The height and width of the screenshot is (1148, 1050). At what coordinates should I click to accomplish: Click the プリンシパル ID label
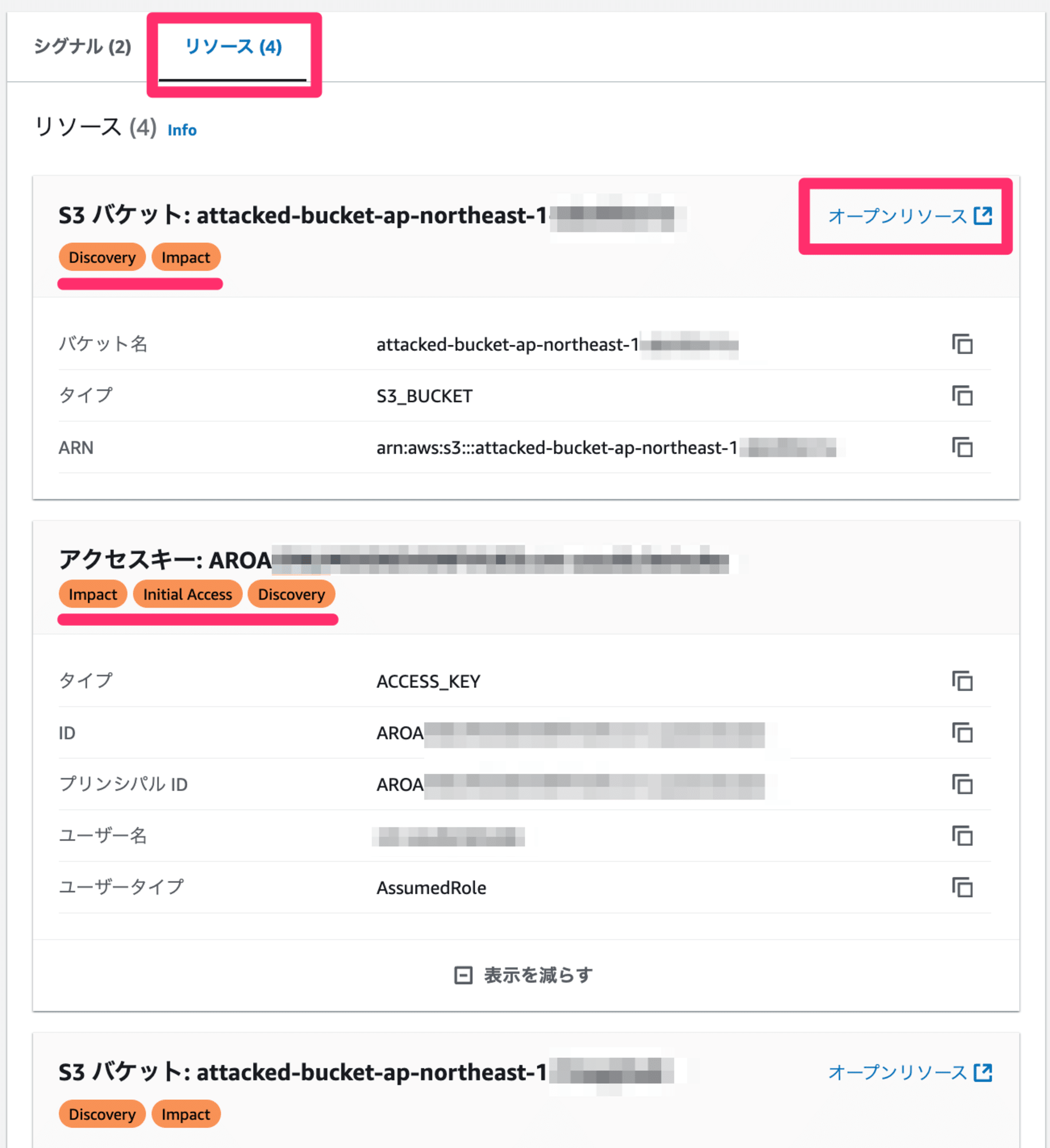coord(123,784)
